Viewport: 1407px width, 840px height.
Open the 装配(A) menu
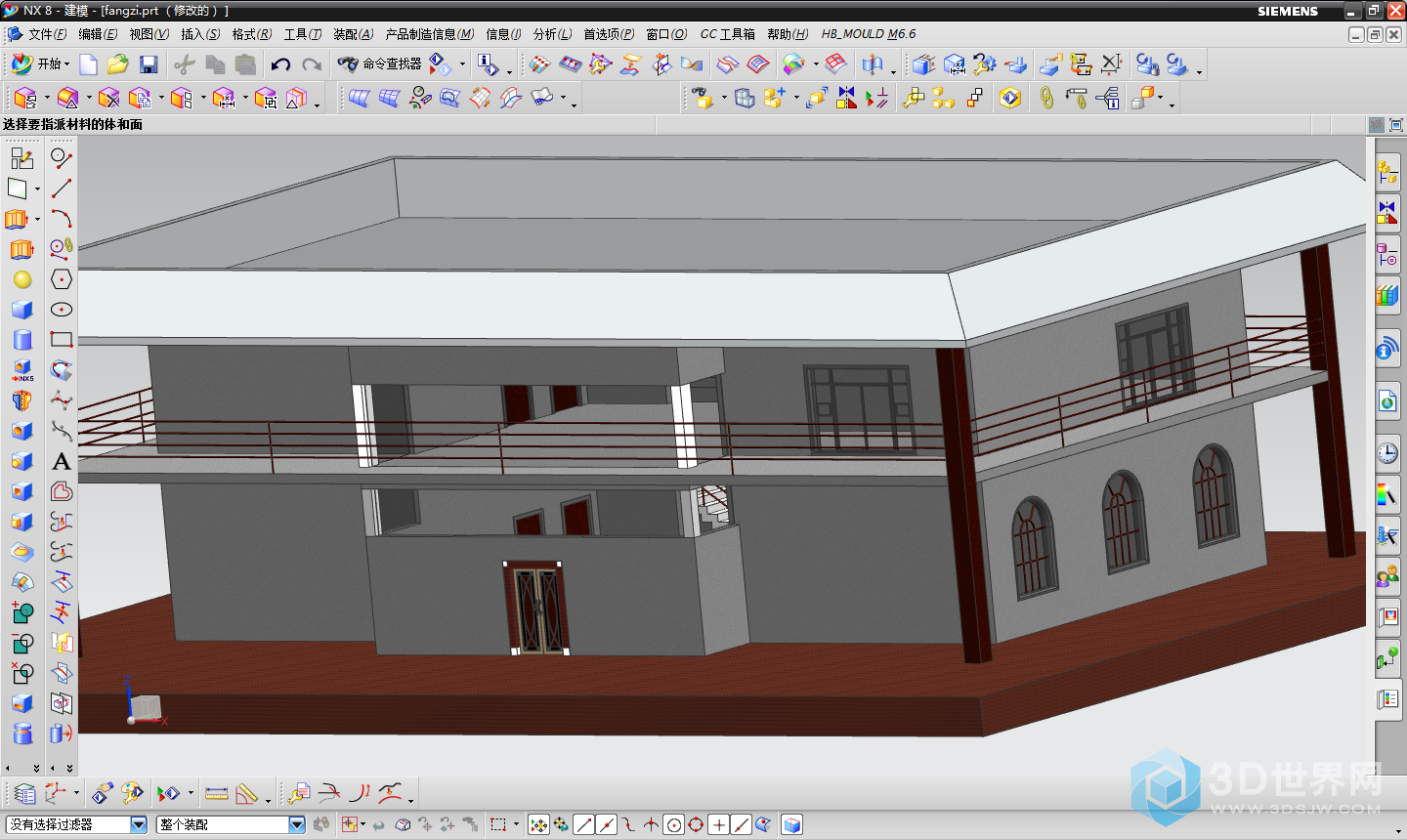[354, 34]
